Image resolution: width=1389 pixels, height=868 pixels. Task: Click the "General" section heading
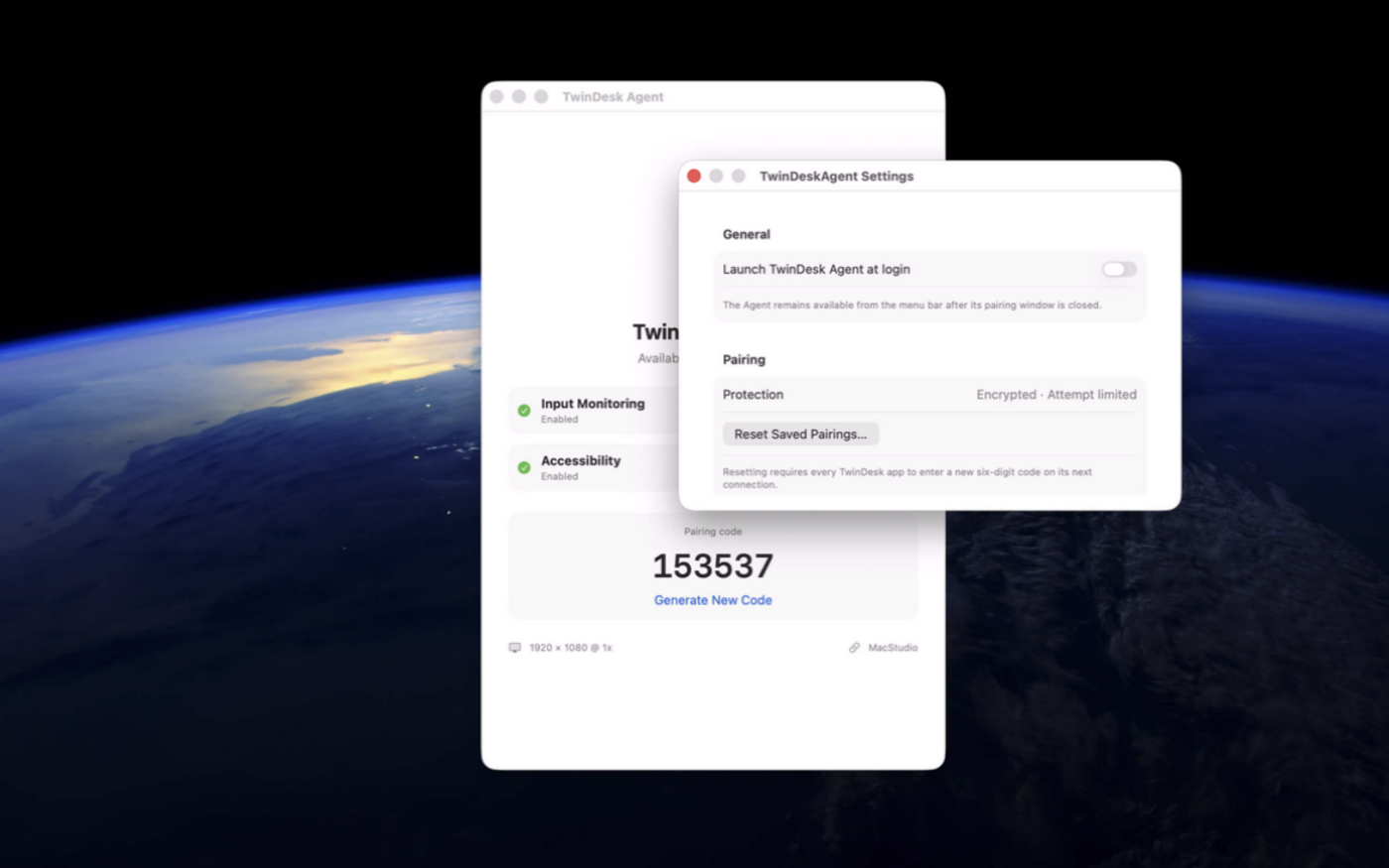coord(746,234)
